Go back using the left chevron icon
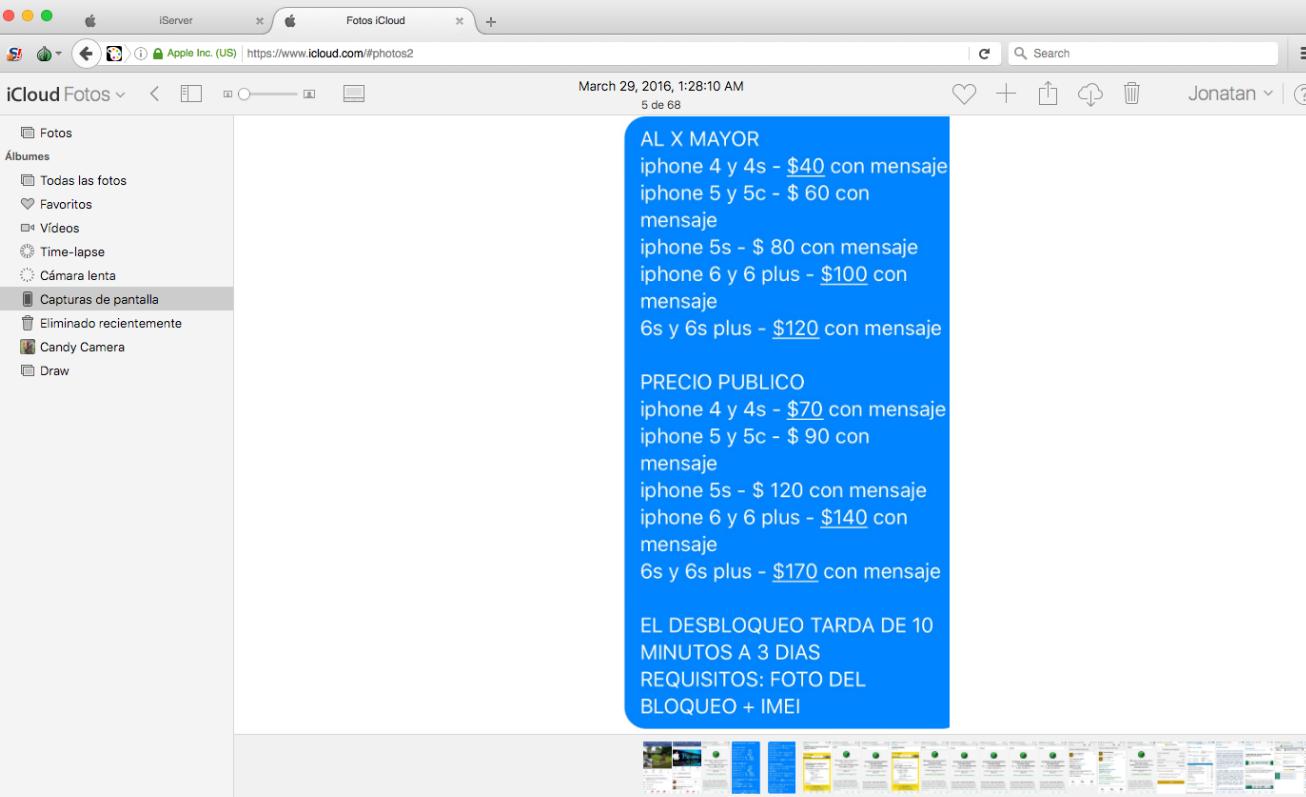 click(155, 94)
